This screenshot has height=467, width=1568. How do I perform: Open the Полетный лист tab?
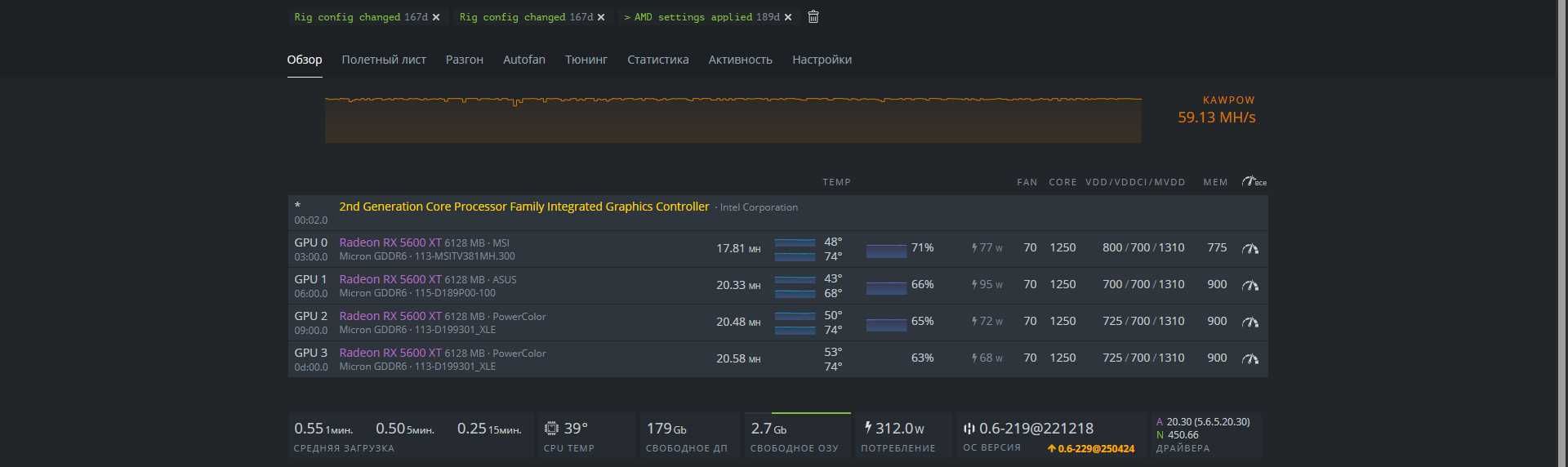[384, 60]
